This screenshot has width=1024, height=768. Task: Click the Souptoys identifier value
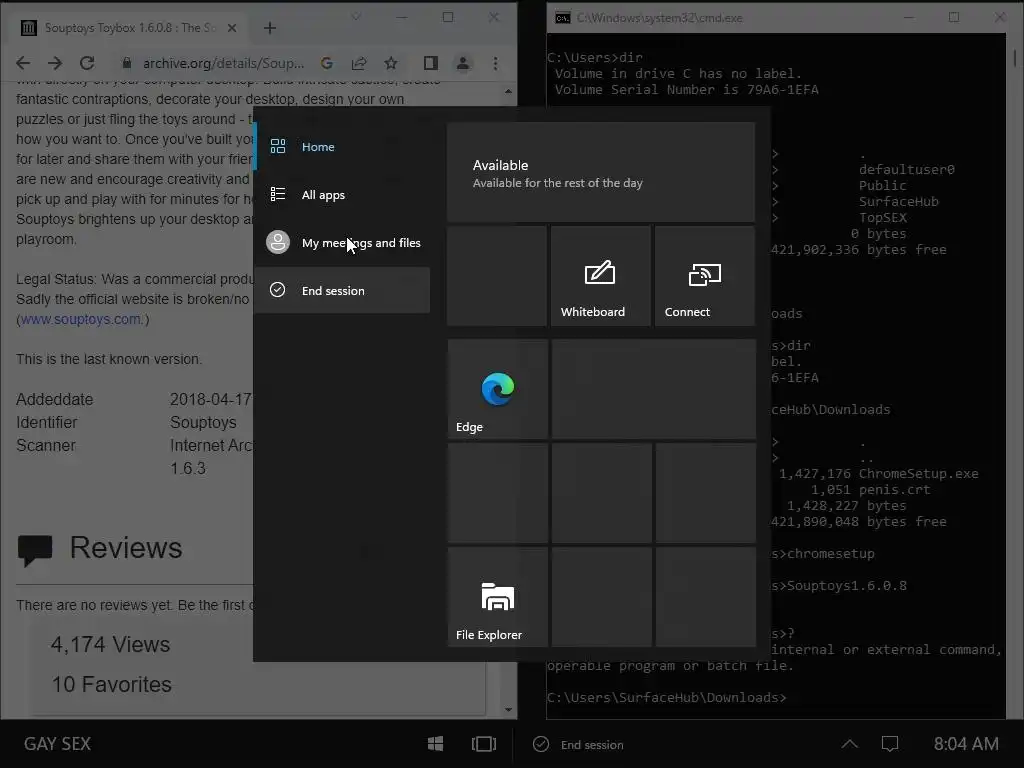(203, 423)
